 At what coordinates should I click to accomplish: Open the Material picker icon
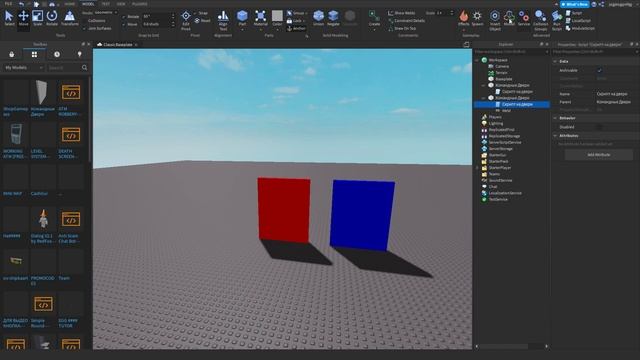tap(260, 19)
